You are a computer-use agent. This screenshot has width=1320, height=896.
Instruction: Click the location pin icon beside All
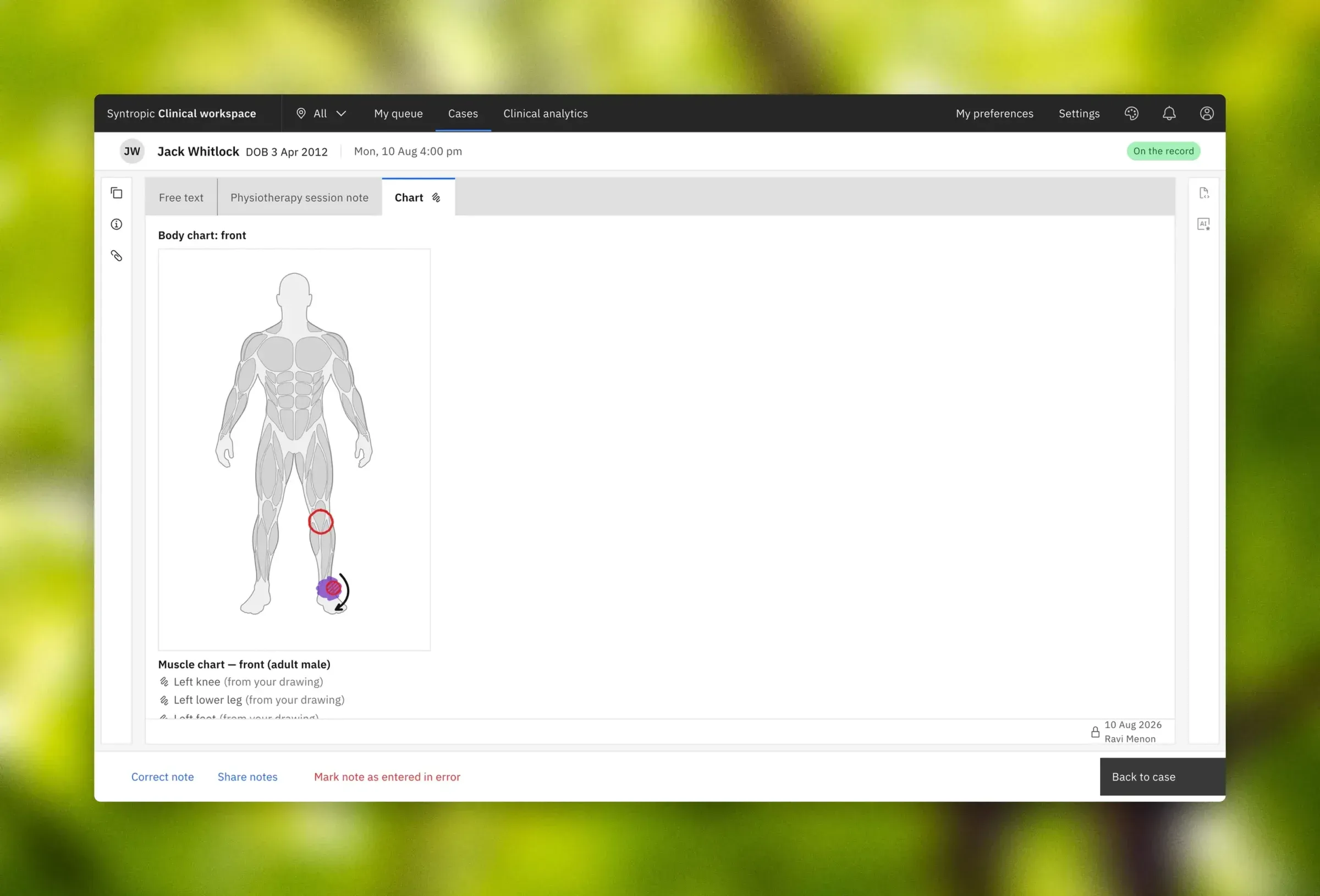click(x=301, y=114)
